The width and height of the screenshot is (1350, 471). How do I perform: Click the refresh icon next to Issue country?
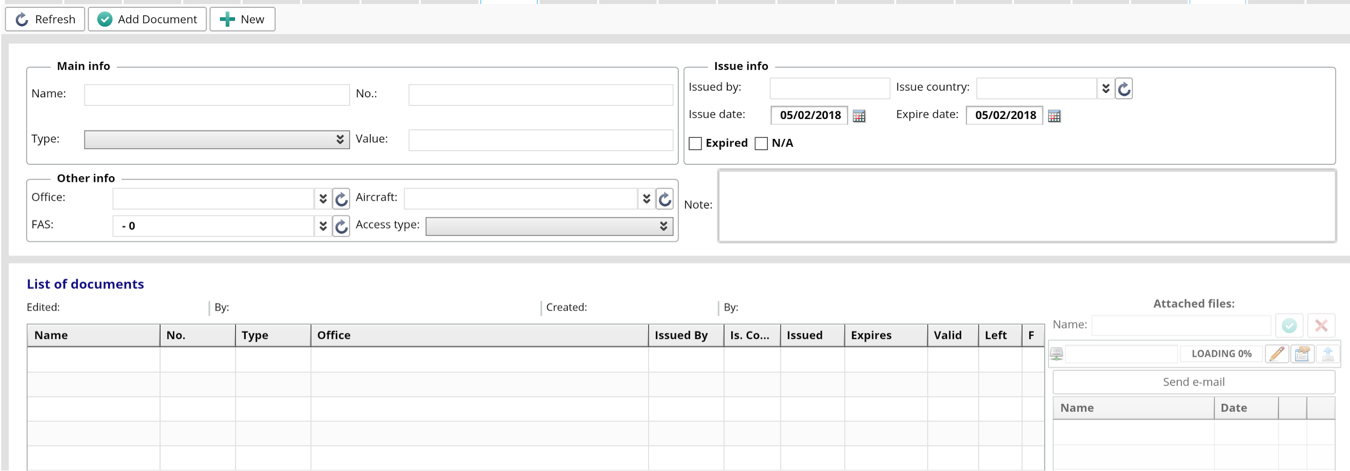[x=1124, y=89]
